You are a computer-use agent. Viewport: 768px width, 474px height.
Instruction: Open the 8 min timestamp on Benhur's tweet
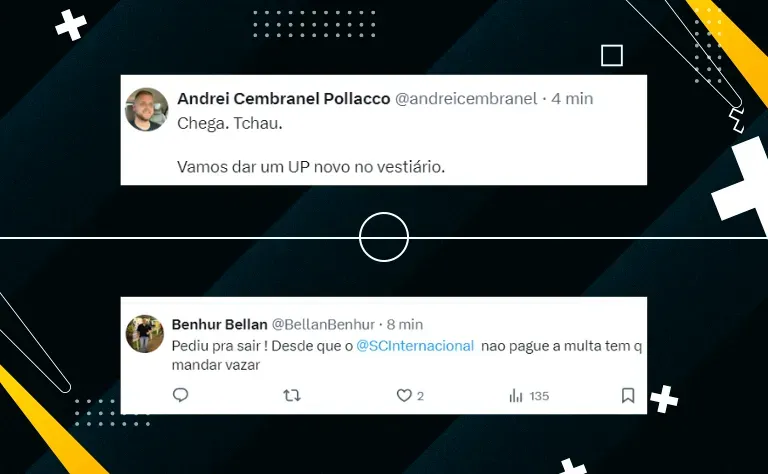tap(405, 325)
